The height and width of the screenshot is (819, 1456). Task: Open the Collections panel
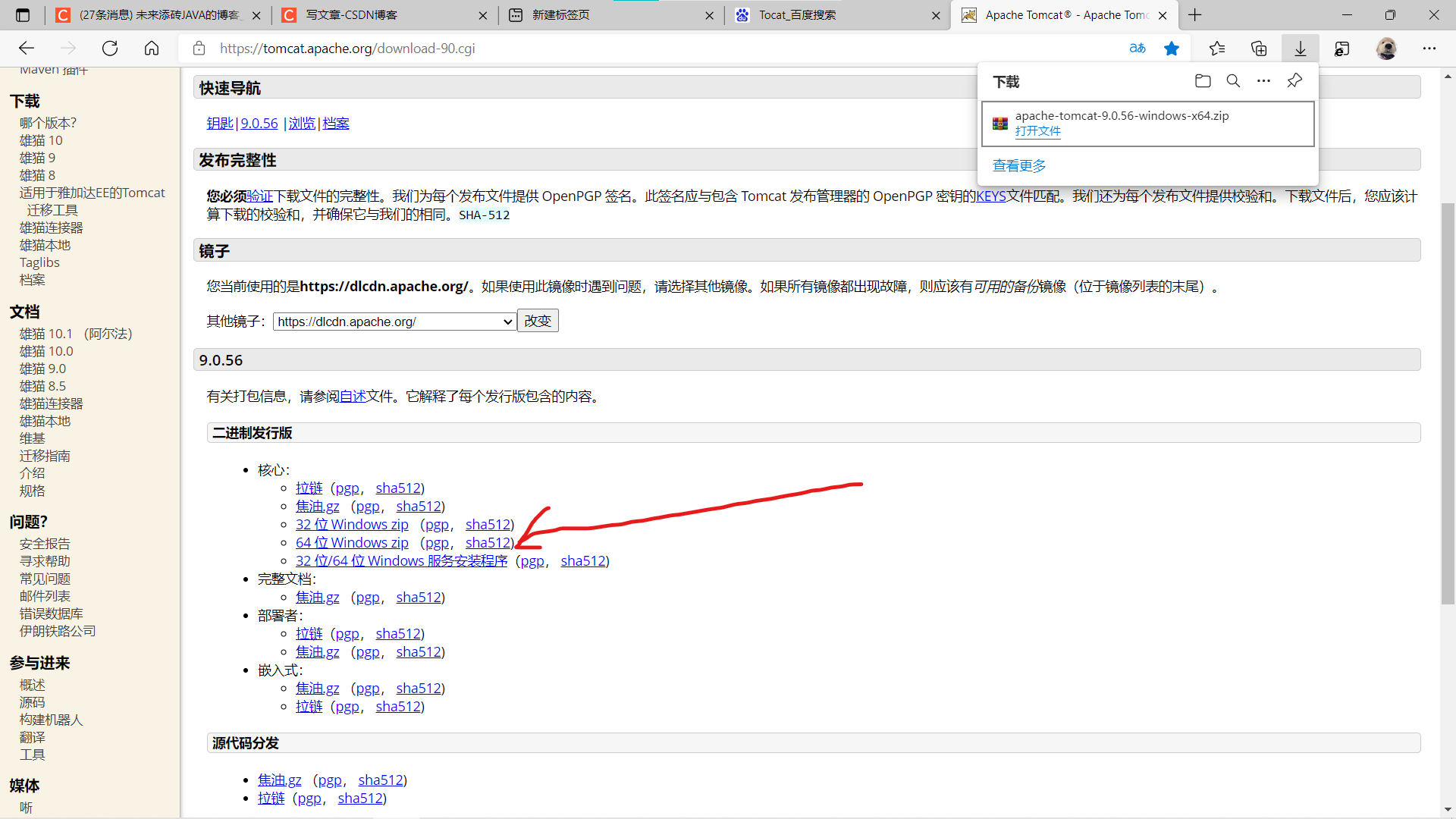click(1259, 48)
